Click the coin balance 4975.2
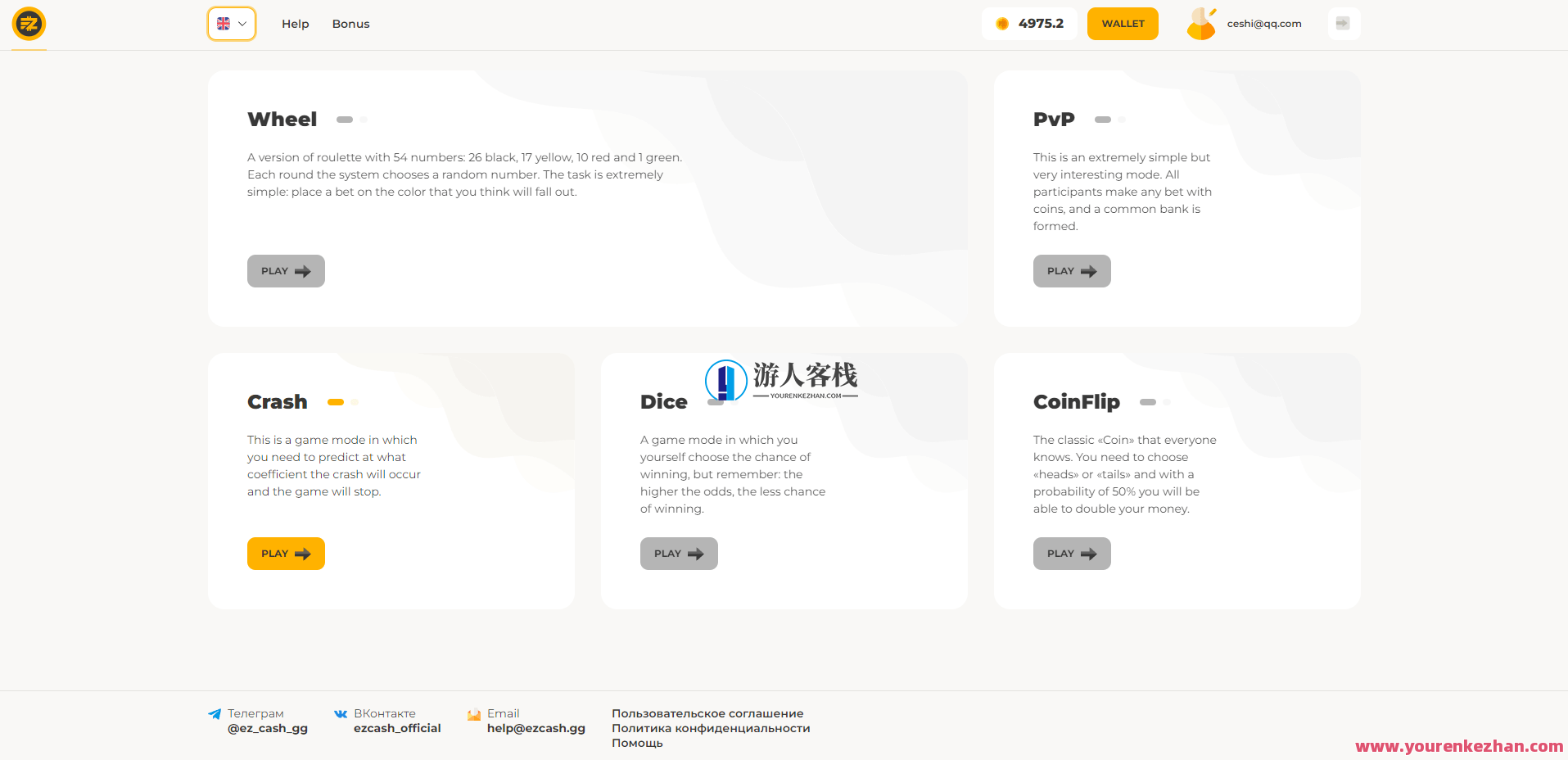Screen dimensions: 1568x760 pyautogui.click(x=1029, y=24)
